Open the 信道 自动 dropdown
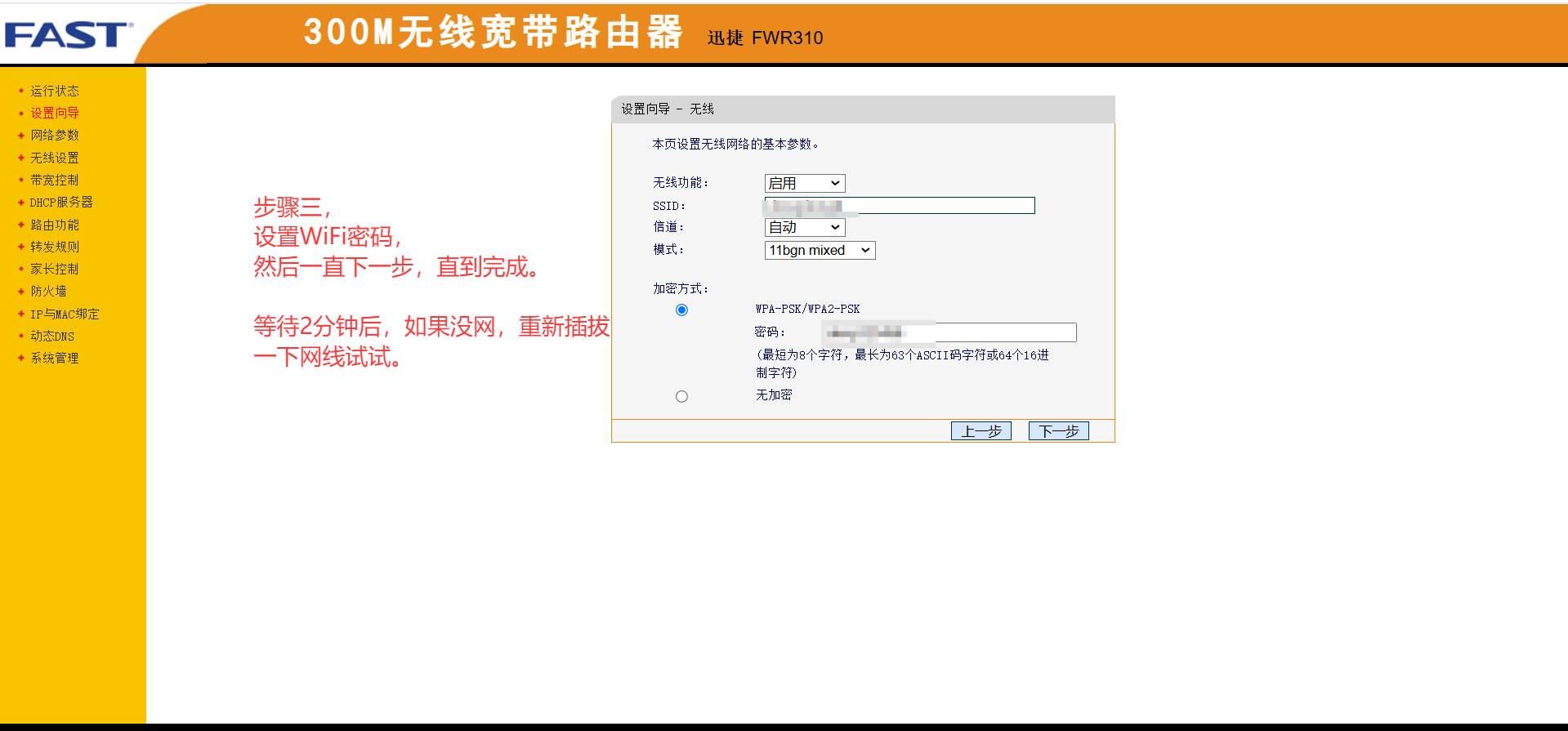Viewport: 1568px width, 731px height. pos(805,227)
